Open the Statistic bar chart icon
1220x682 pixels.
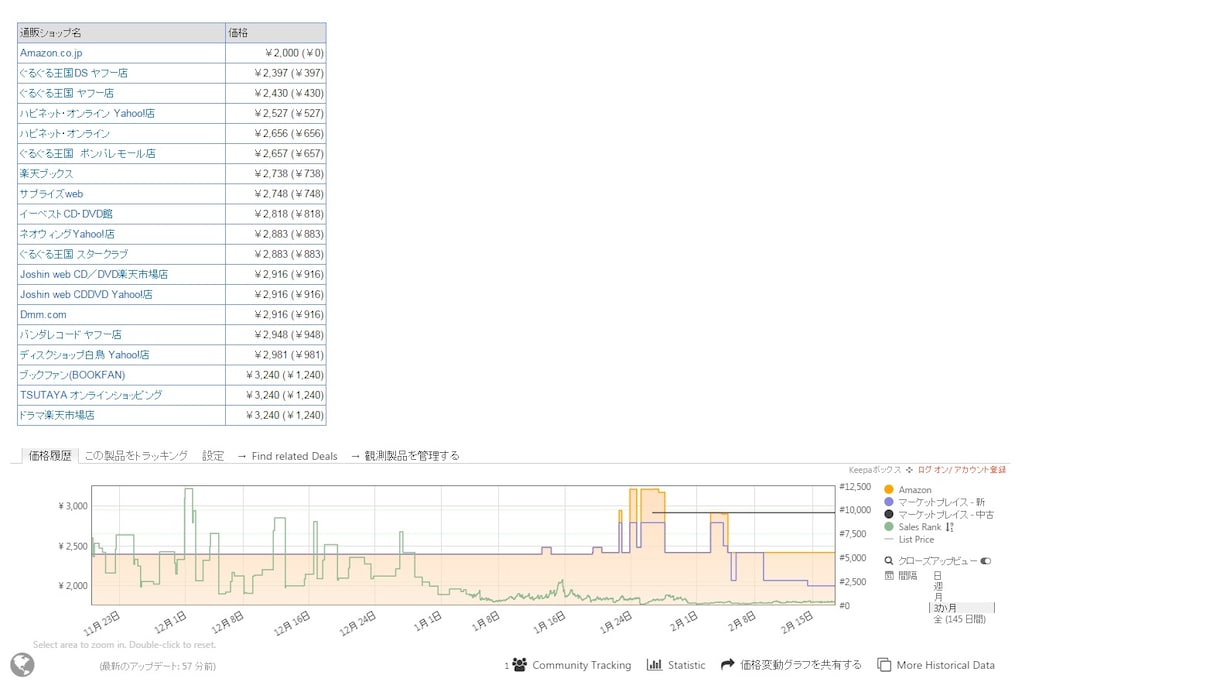pyautogui.click(x=655, y=665)
